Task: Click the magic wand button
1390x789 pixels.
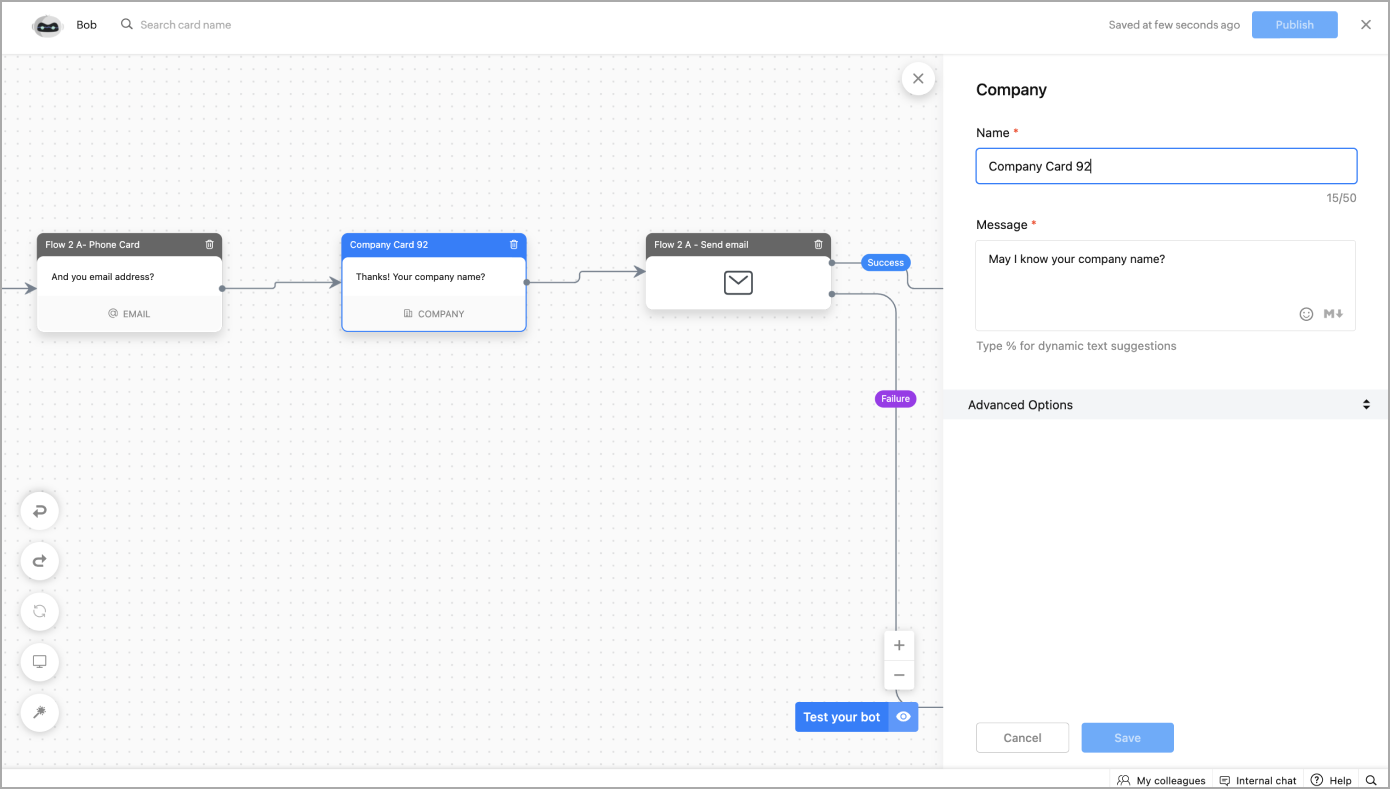Action: [x=40, y=712]
